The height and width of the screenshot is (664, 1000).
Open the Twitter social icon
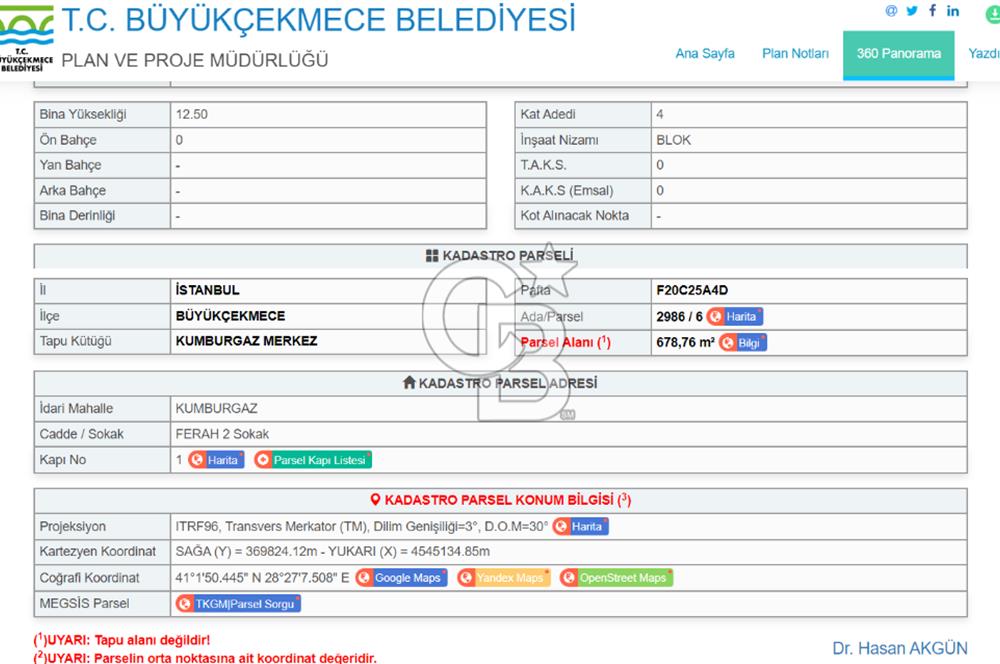912,11
